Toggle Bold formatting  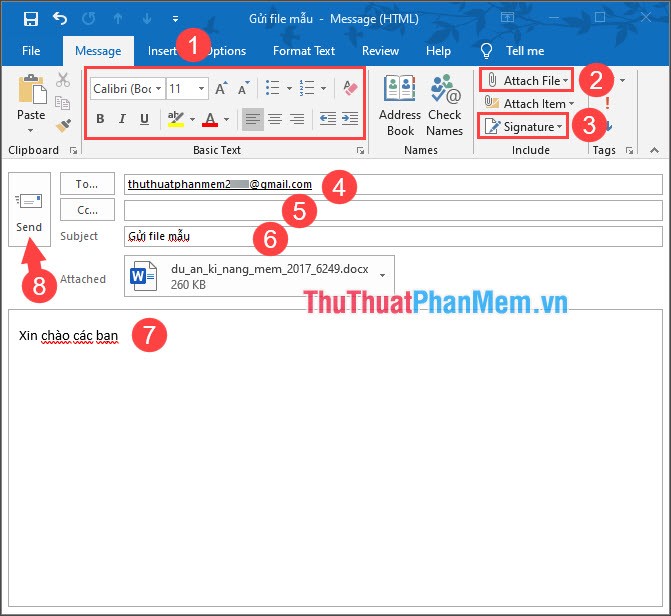pyautogui.click(x=100, y=119)
